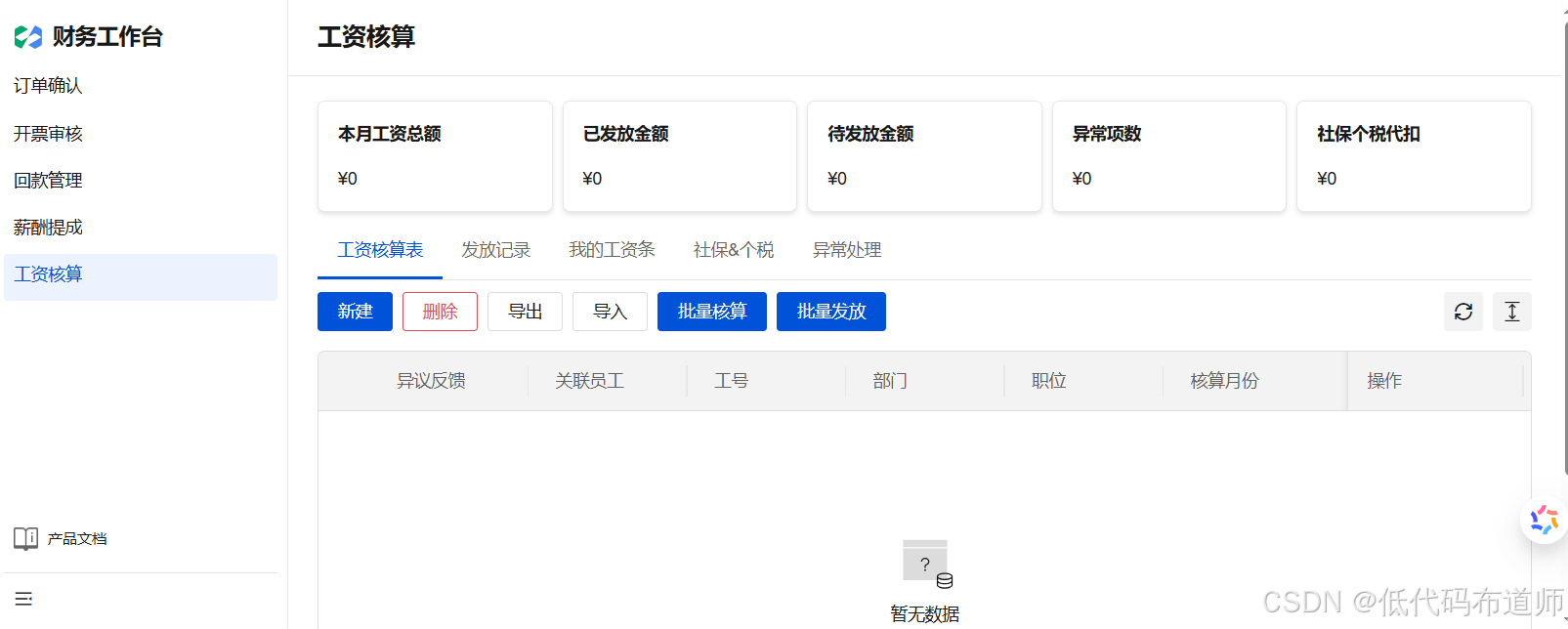Click the 关联员工 column header
The width and height of the screenshot is (1568, 629).
(x=589, y=381)
